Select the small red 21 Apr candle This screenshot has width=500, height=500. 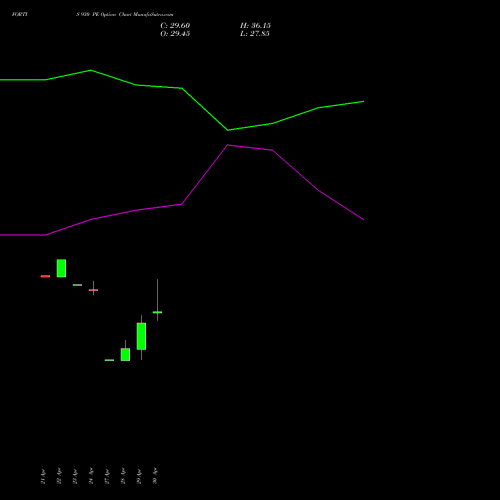(x=45, y=276)
